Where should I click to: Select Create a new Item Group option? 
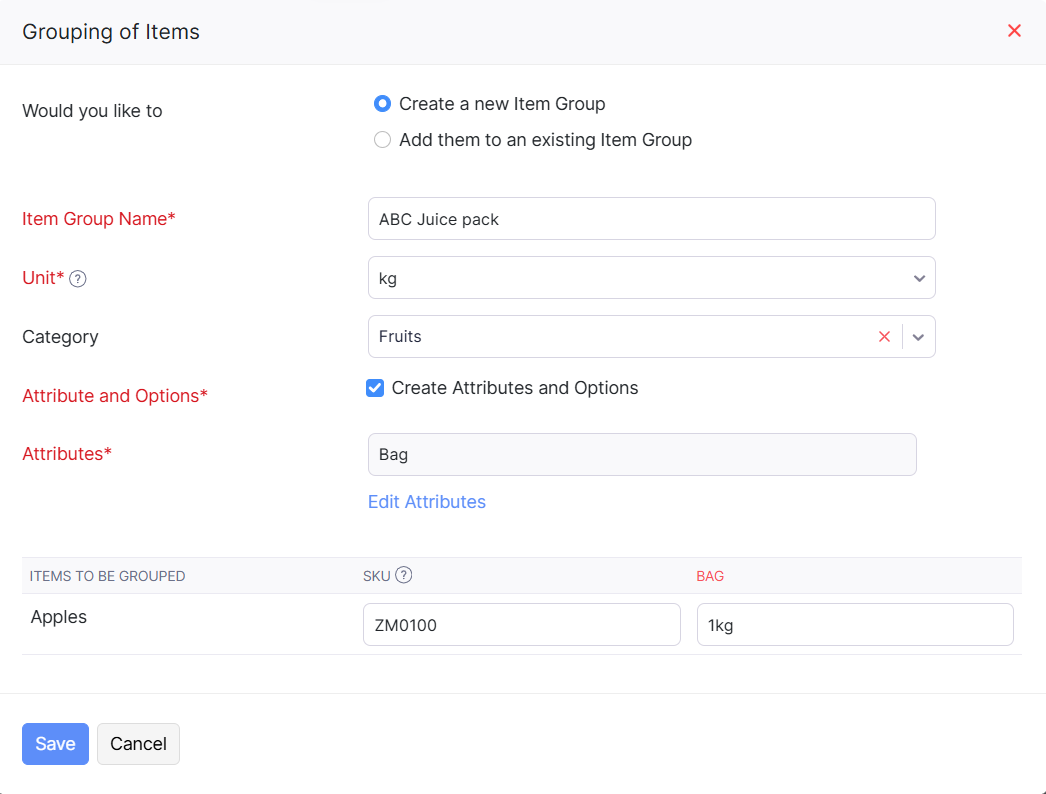(x=382, y=104)
